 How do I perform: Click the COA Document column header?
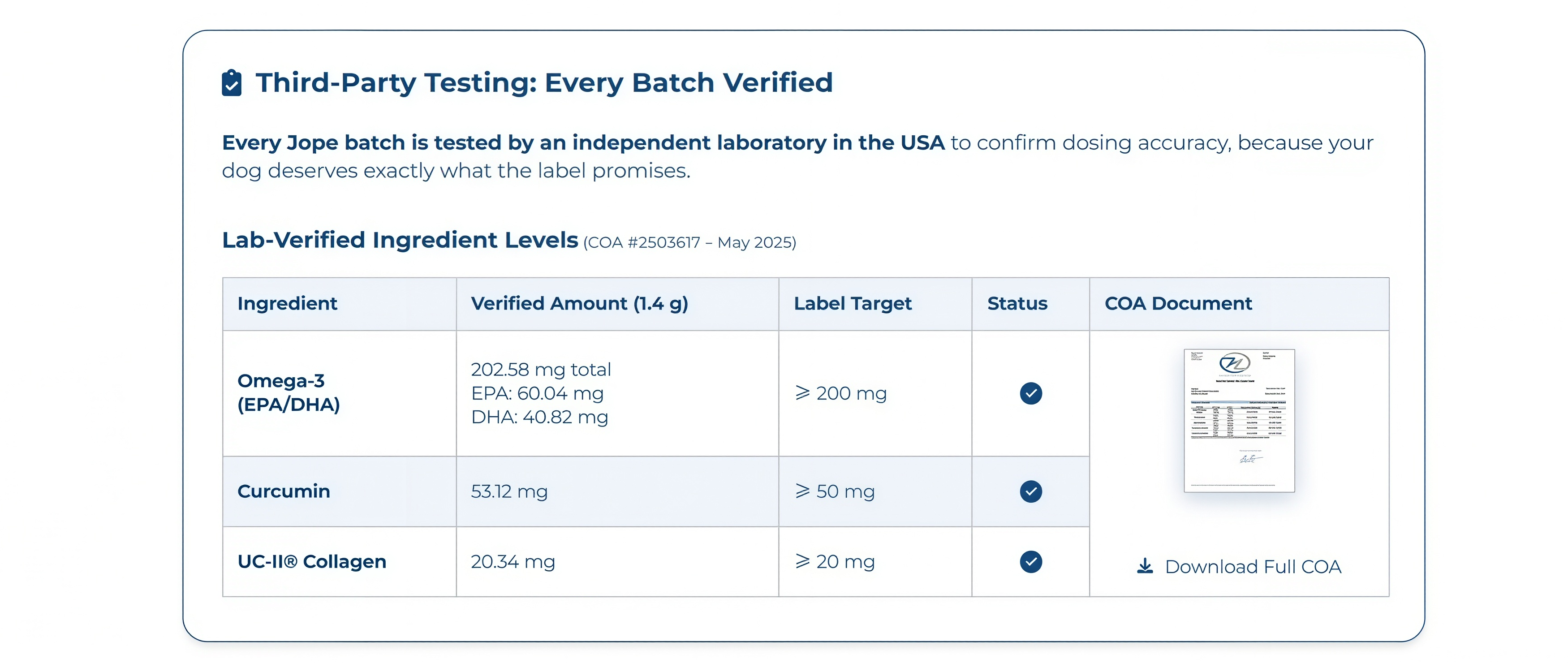(x=1178, y=303)
